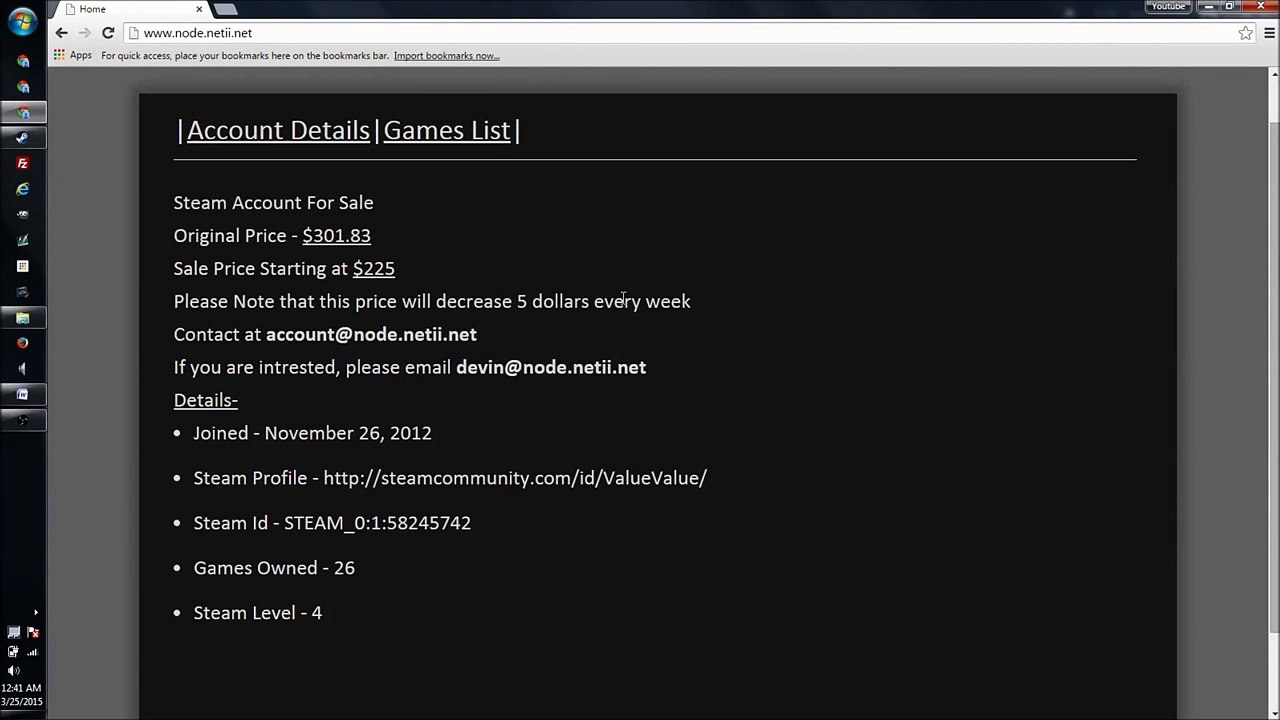
Task: Click the account@node.netii.net email address
Action: (371, 335)
